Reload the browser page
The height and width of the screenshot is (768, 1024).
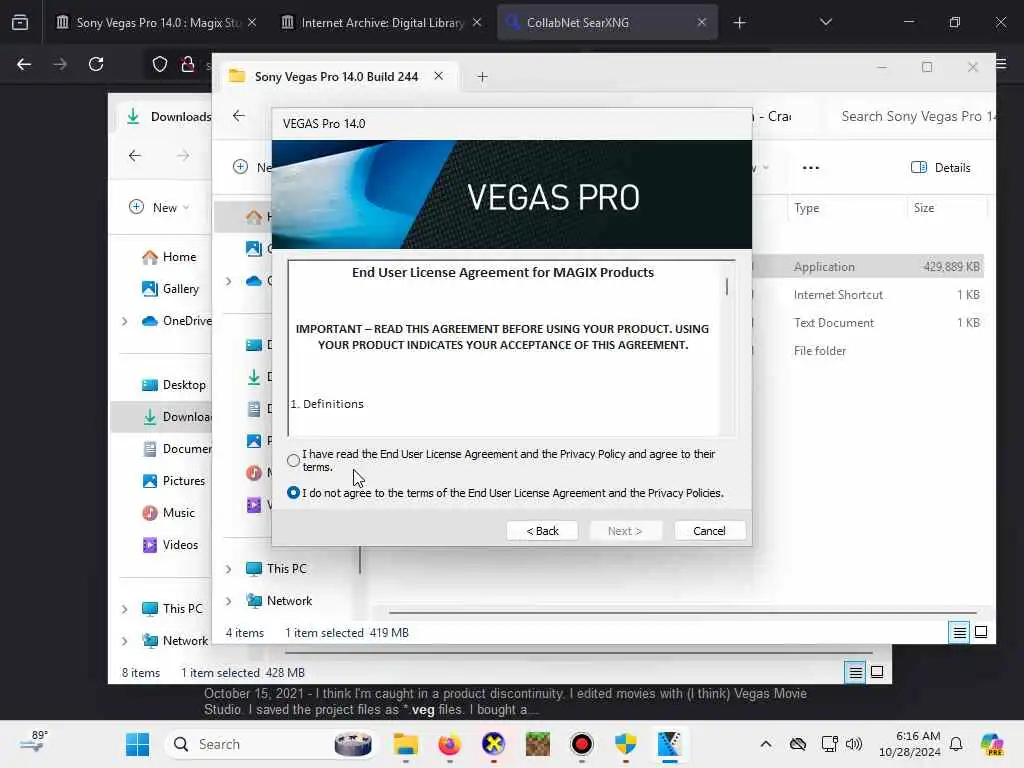click(x=96, y=64)
